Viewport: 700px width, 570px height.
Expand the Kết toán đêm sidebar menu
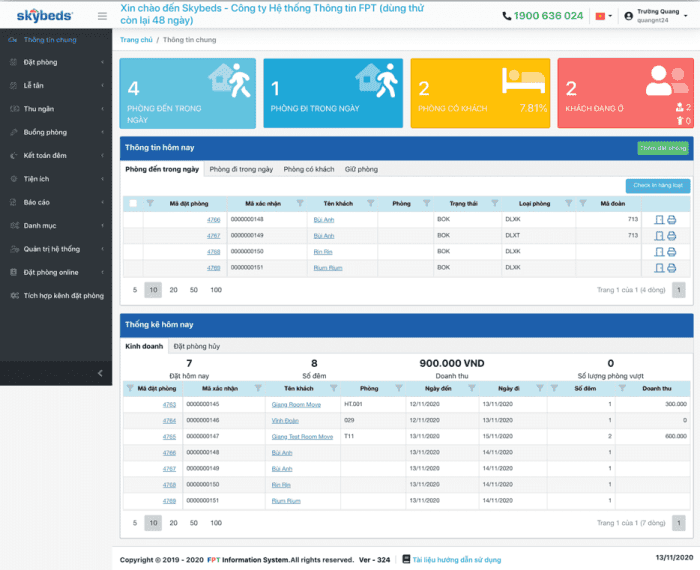(56, 155)
